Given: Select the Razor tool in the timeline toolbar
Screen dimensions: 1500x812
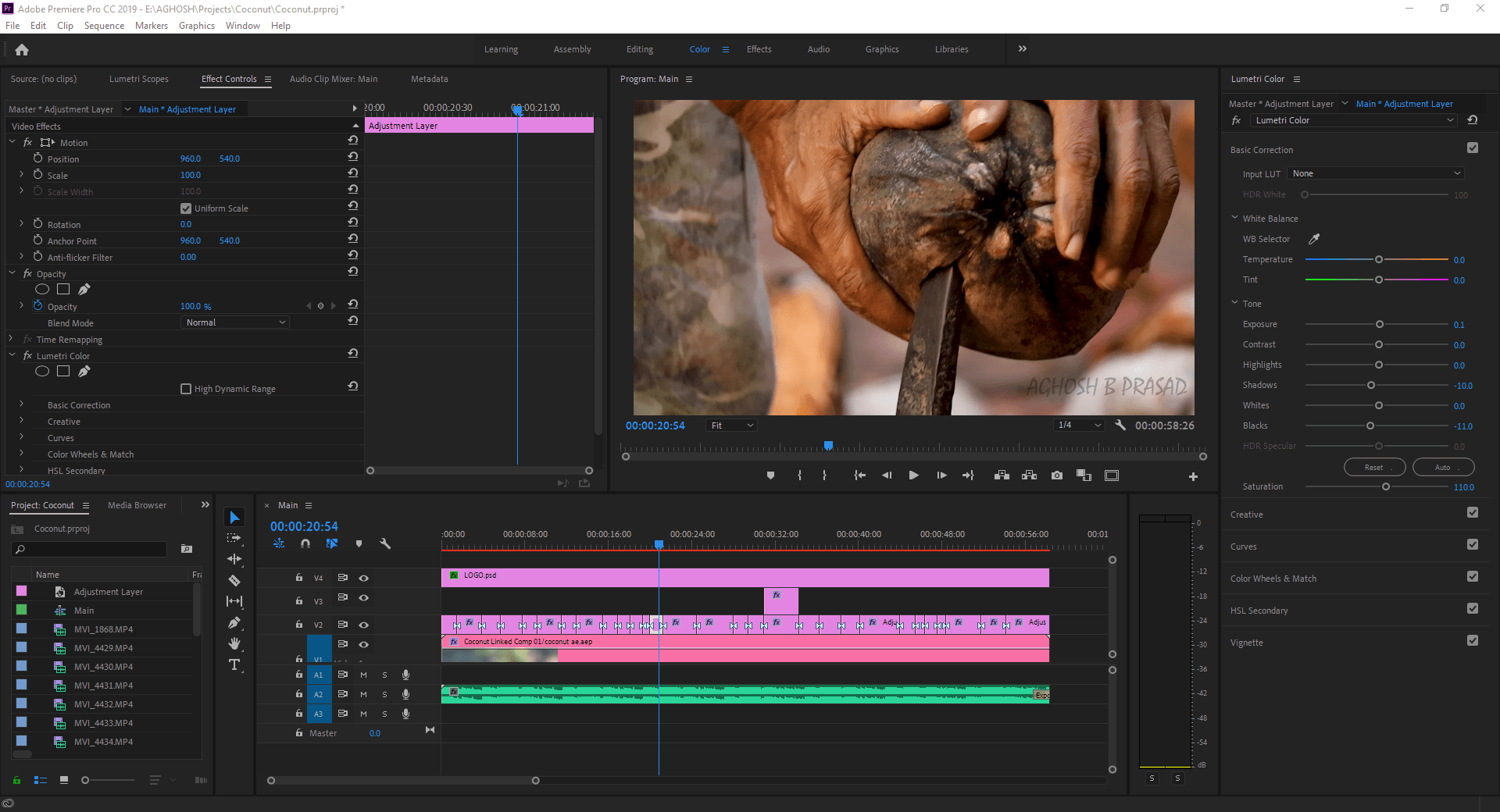Looking at the screenshot, I should (234, 580).
